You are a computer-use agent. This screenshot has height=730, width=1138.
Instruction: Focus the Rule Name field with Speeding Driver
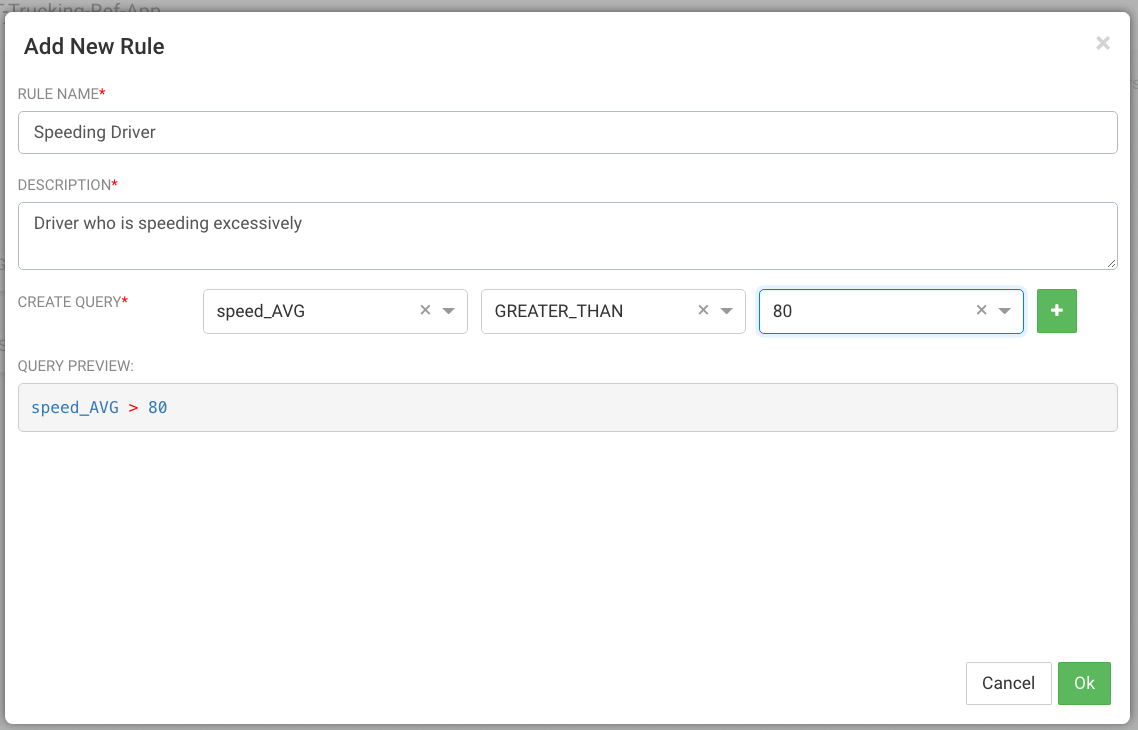pyautogui.click(x=567, y=132)
